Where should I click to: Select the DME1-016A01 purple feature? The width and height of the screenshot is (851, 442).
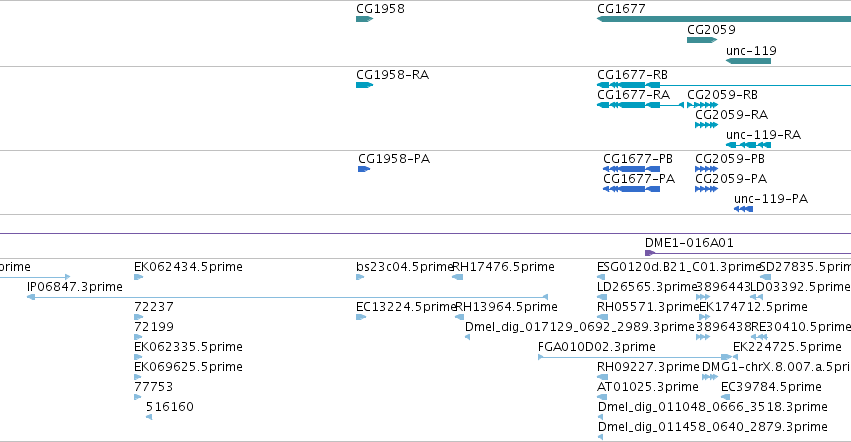tap(748, 253)
